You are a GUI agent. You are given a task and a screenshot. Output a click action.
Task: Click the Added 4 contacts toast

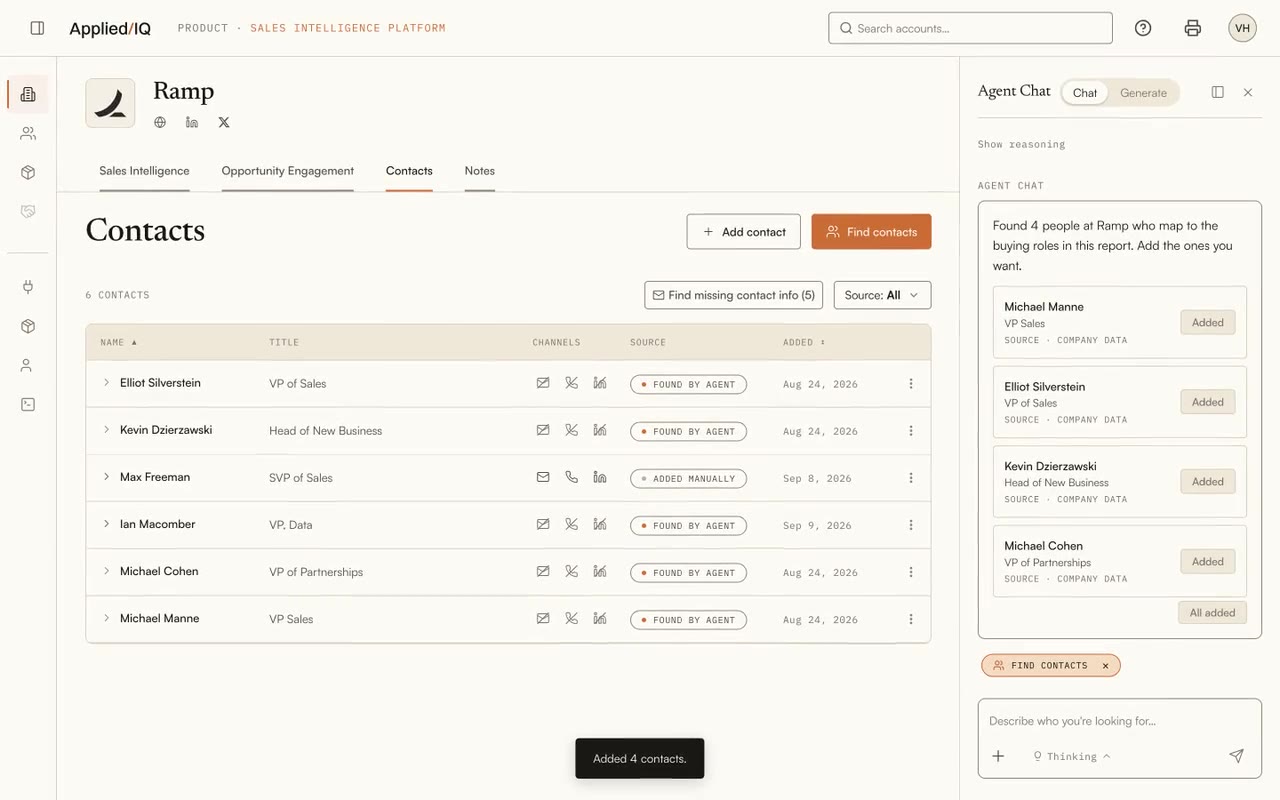[640, 758]
